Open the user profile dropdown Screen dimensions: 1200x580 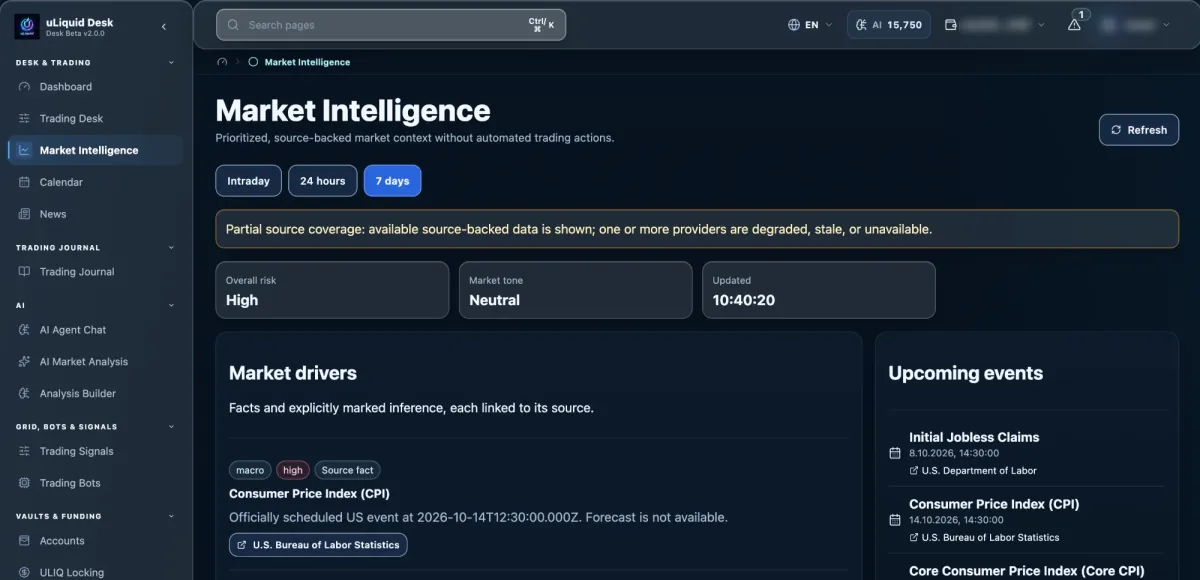pos(1136,25)
